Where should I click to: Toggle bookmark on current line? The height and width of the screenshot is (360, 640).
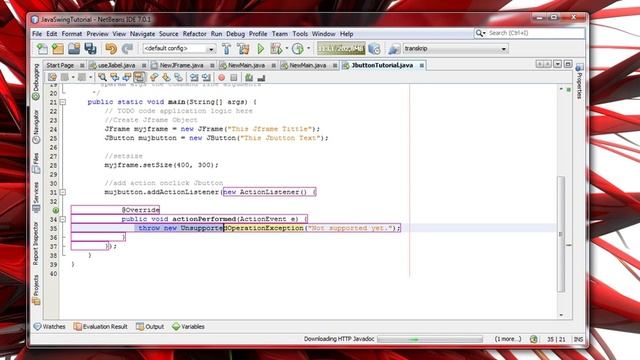pyautogui.click(x=178, y=77)
